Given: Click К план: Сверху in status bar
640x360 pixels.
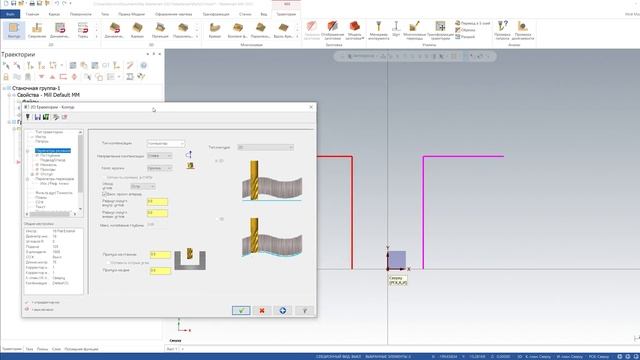Looking at the screenshot, I should 538,357.
